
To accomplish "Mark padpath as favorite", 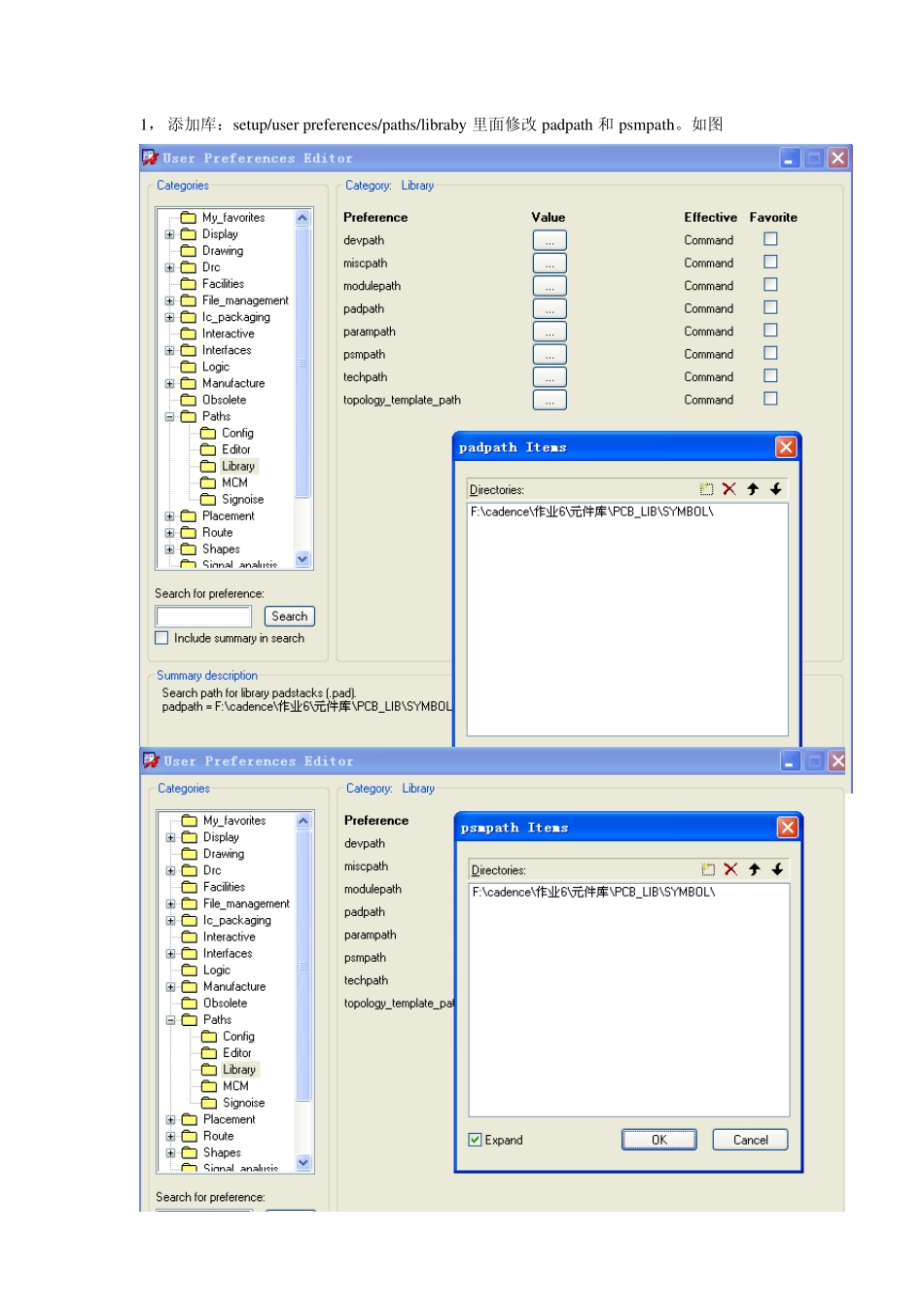I will coord(770,307).
